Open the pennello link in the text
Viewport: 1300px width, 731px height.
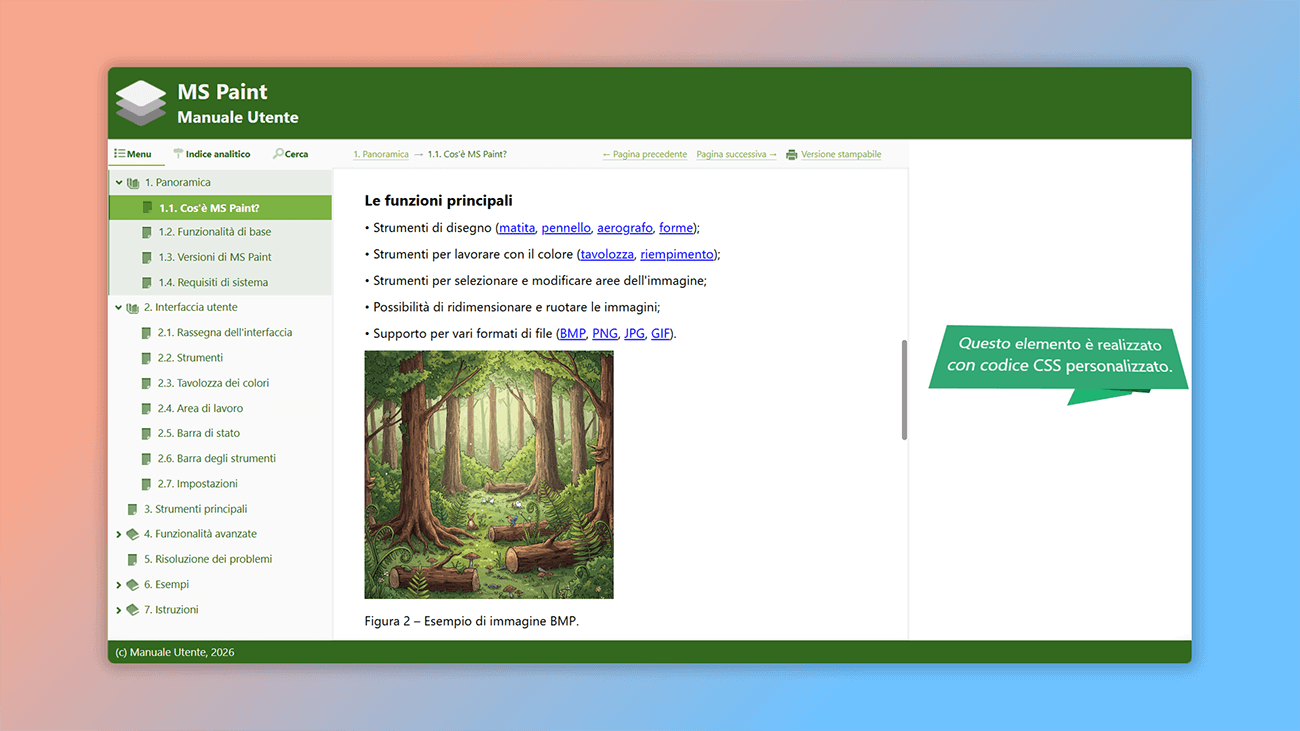[566, 227]
